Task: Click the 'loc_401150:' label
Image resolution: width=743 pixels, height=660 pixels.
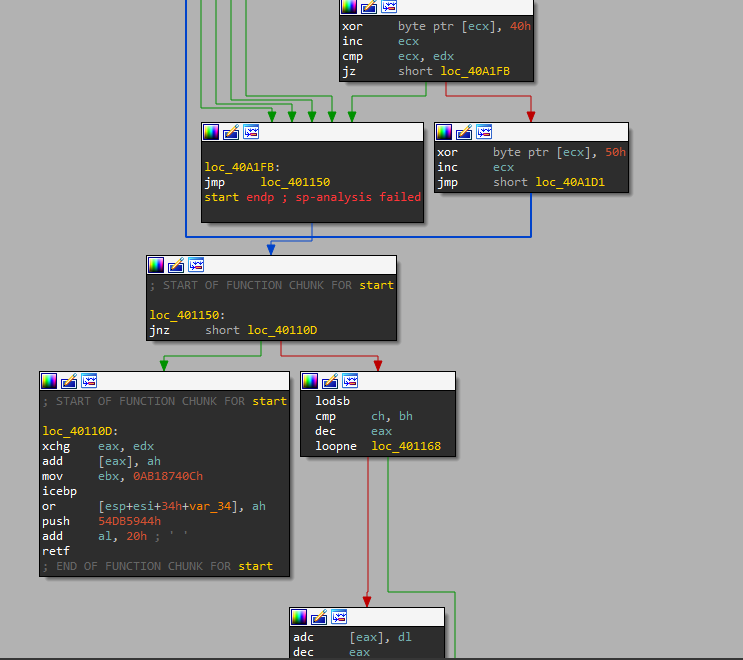Action: pyautogui.click(x=187, y=316)
